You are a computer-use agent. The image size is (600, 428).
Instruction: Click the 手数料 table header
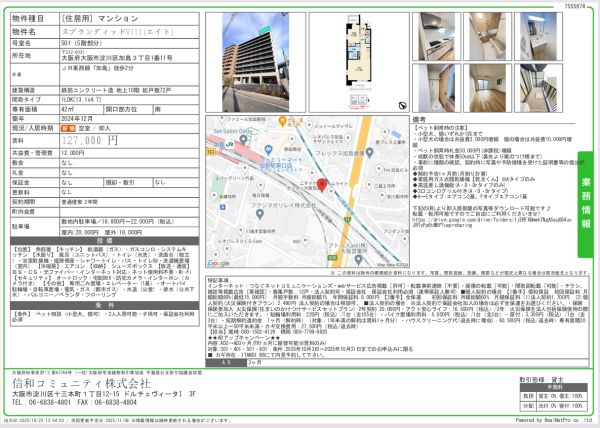coord(553,387)
